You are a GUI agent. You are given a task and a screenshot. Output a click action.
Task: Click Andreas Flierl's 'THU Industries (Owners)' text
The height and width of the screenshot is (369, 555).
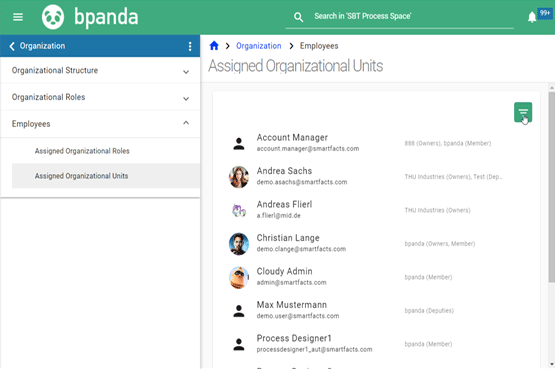click(x=437, y=210)
